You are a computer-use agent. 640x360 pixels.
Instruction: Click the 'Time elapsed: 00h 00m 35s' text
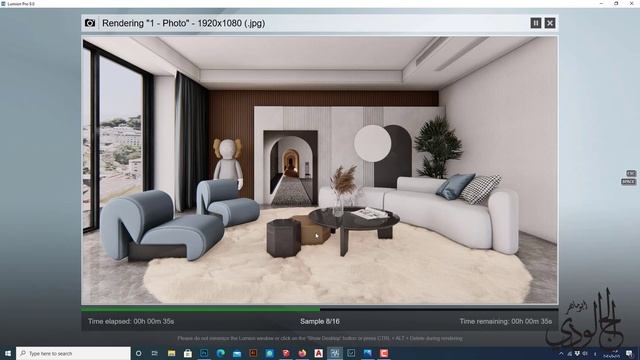pyautogui.click(x=131, y=321)
